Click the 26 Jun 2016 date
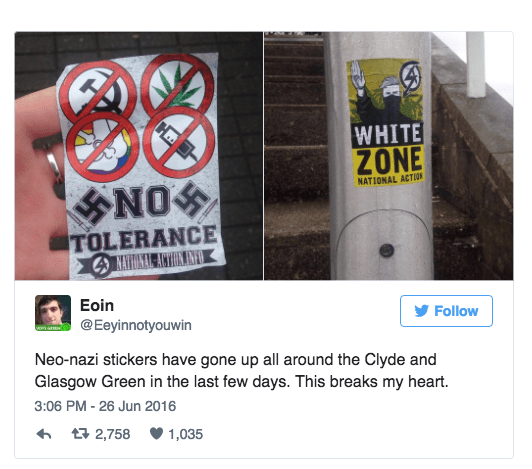Screen dimensions: 532x469 (x=137, y=406)
